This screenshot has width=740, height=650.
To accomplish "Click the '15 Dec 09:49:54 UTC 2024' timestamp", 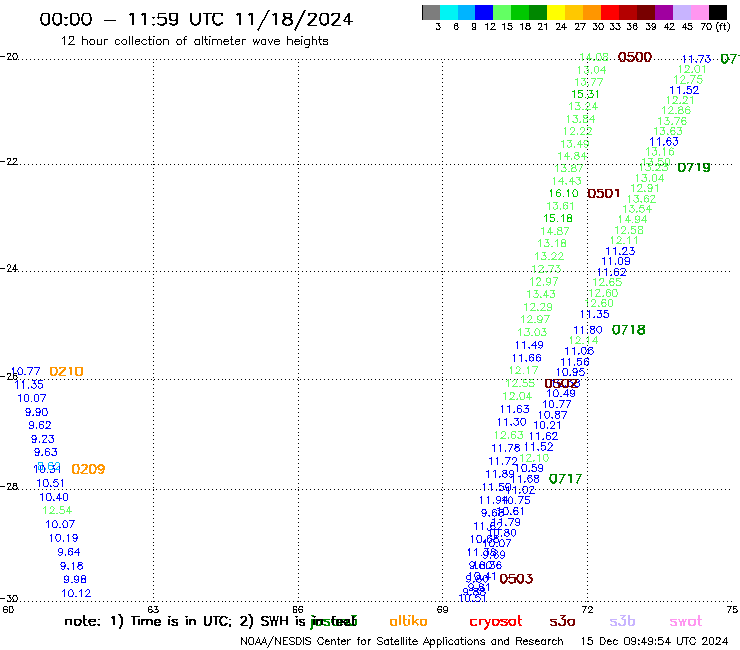I will (654, 641).
